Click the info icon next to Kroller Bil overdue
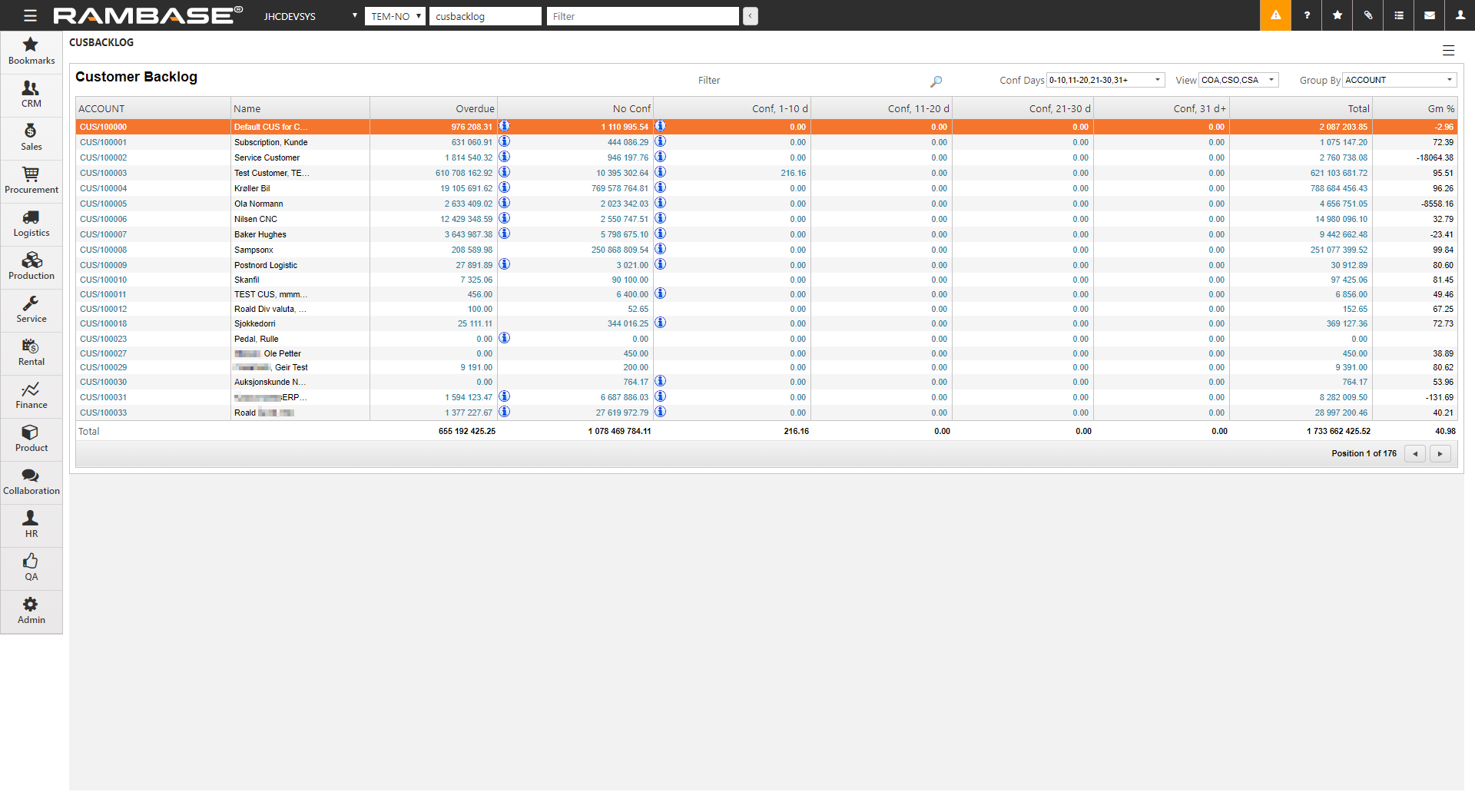Viewport: 1475px width, 812px height. (505, 187)
